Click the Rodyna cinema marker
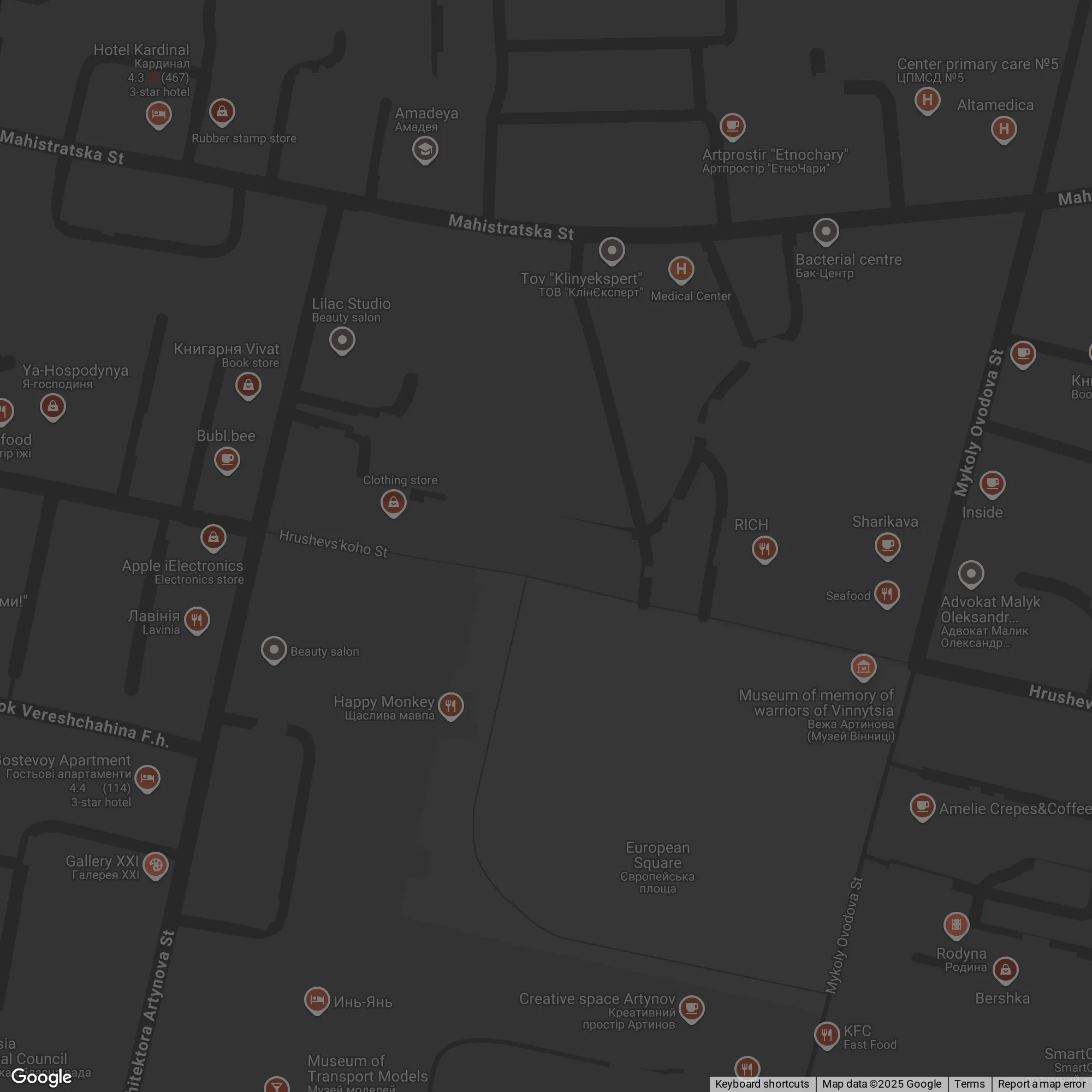Viewport: 1092px width, 1092px height. (x=957, y=926)
